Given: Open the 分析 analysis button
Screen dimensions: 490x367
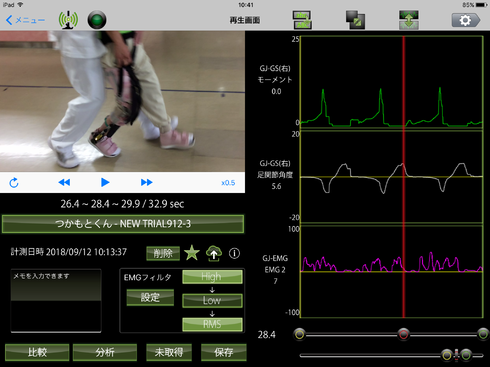Looking at the screenshot, I should point(105,352).
